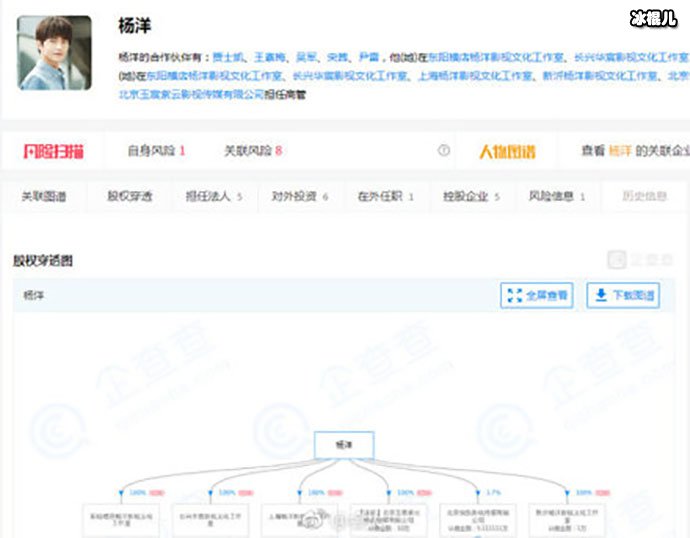The image size is (690, 538).
Task: Open 新沂杨洋影视文化工作室 company link
Action: click(x=600, y=76)
